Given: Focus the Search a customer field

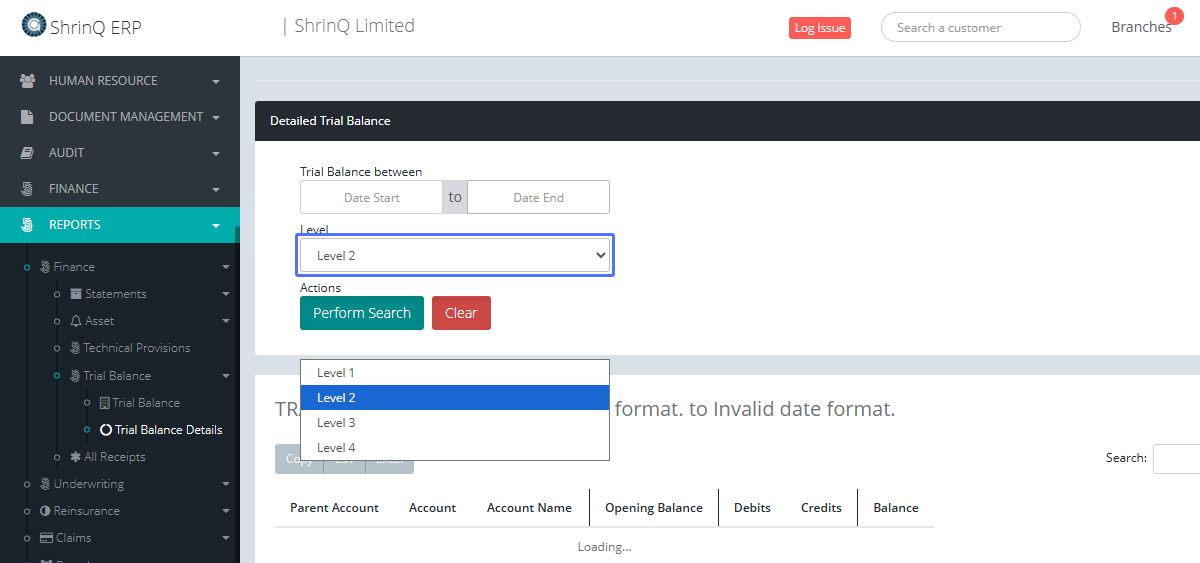Looking at the screenshot, I should tap(980, 28).
